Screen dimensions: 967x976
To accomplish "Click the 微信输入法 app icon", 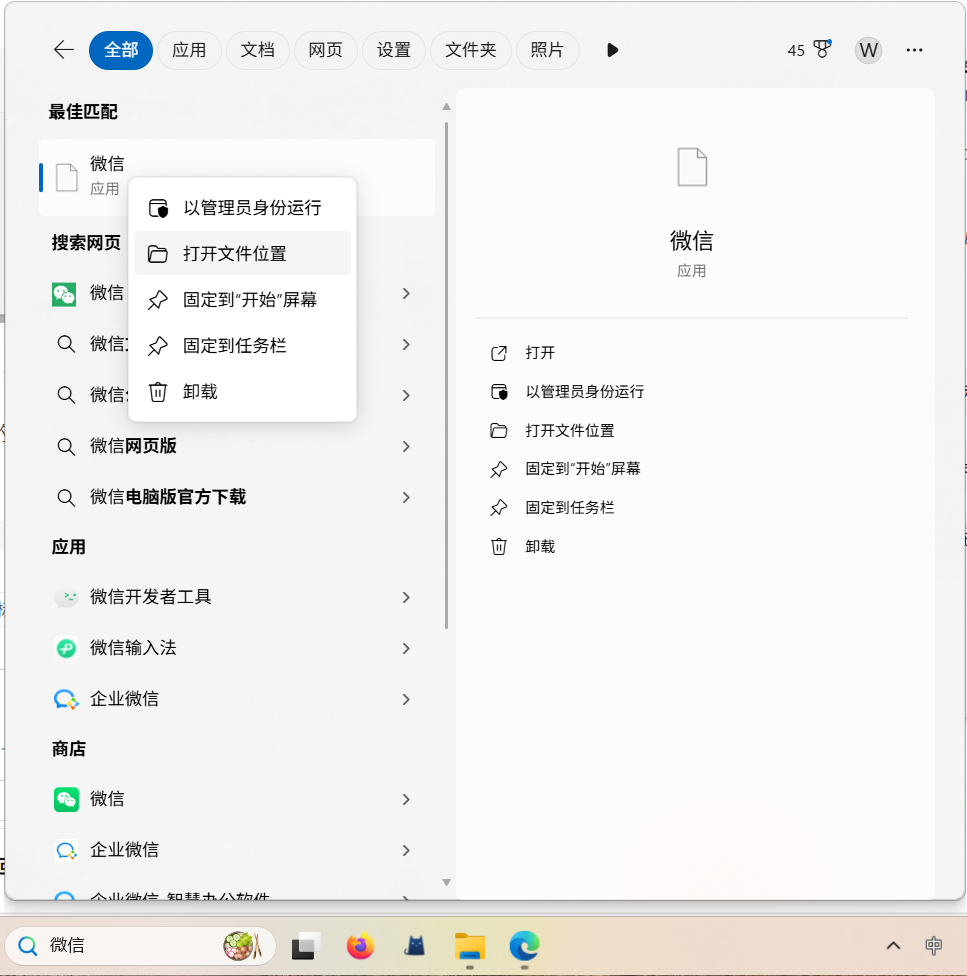I will click(66, 649).
